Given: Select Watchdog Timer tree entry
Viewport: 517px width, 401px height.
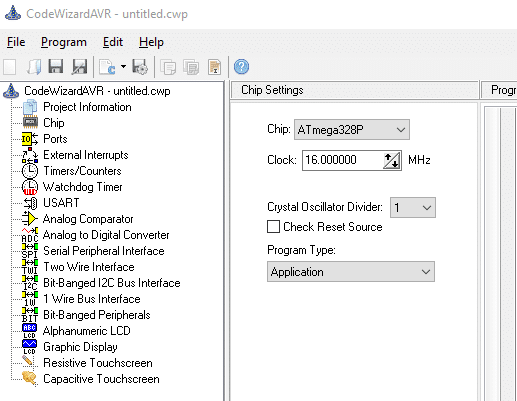Looking at the screenshot, I should tap(83, 187).
